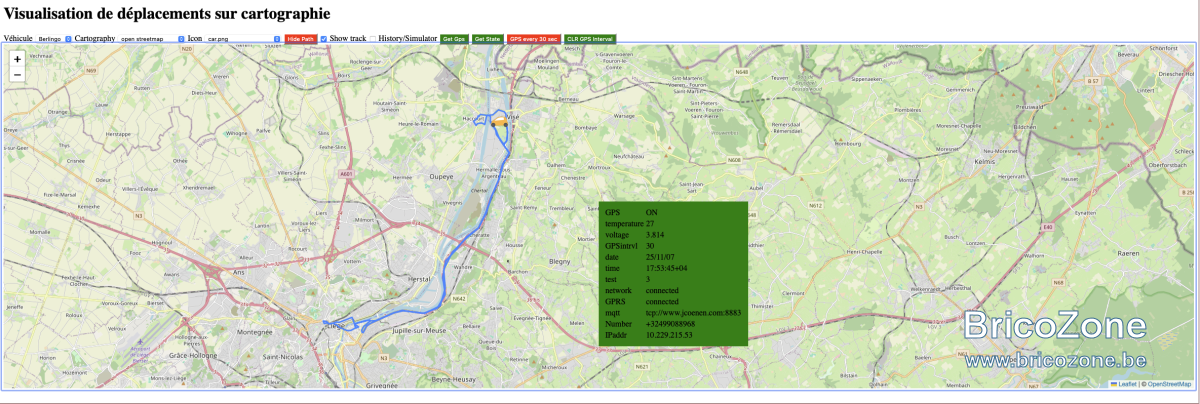Screen dimensions: 1200x404
Task: Enable the History/Simulator checkbox
Action: pos(374,38)
